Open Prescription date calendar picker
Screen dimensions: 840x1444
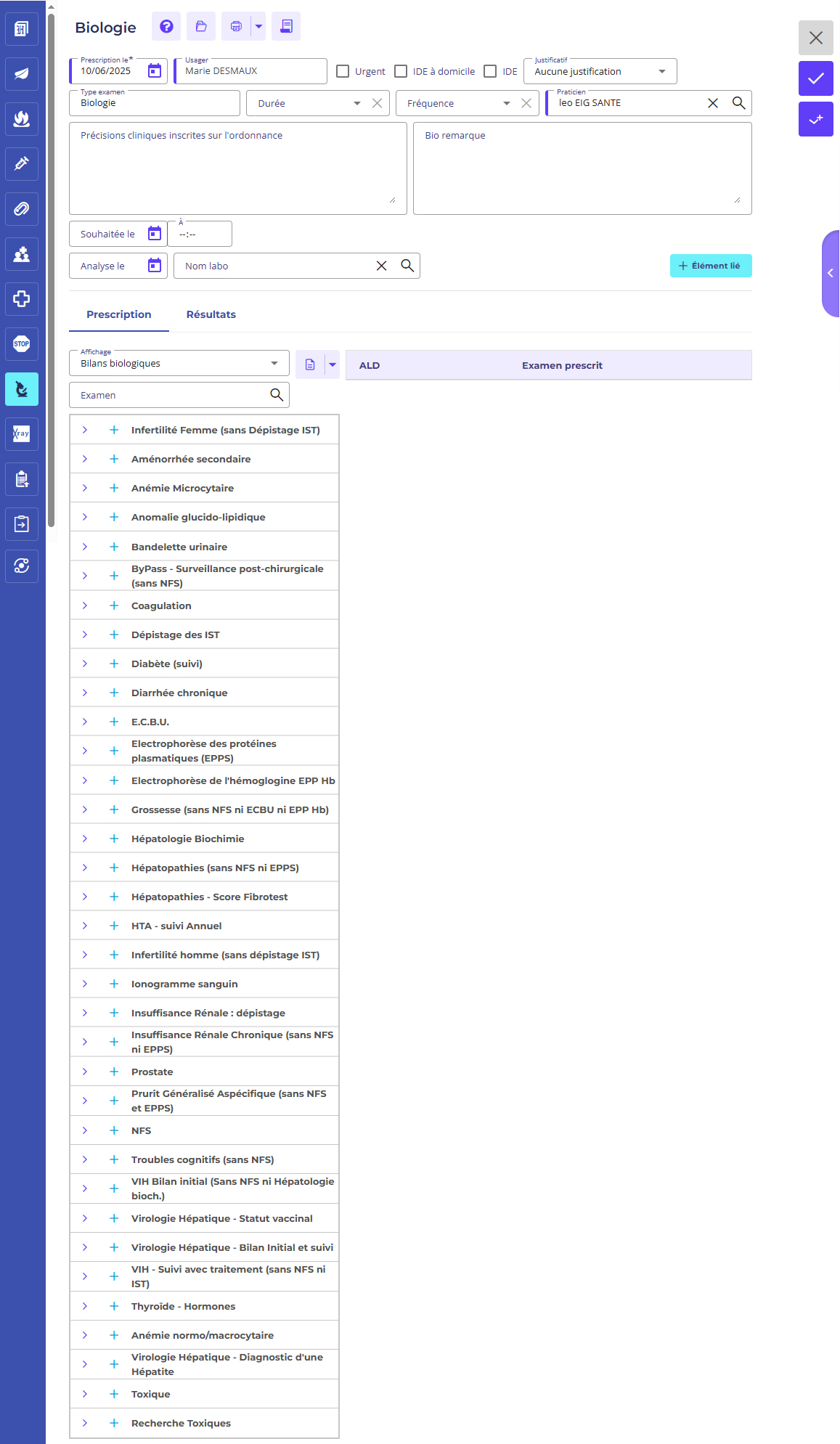click(x=154, y=71)
